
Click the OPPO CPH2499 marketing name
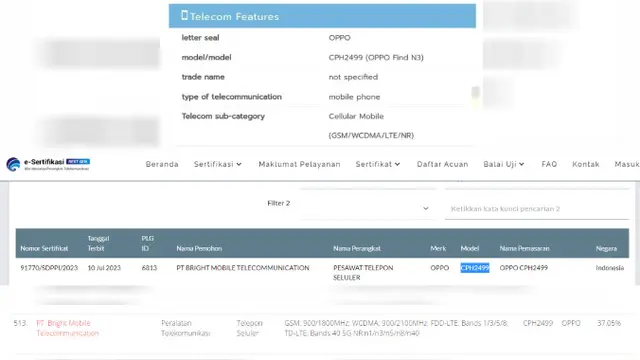(x=524, y=268)
